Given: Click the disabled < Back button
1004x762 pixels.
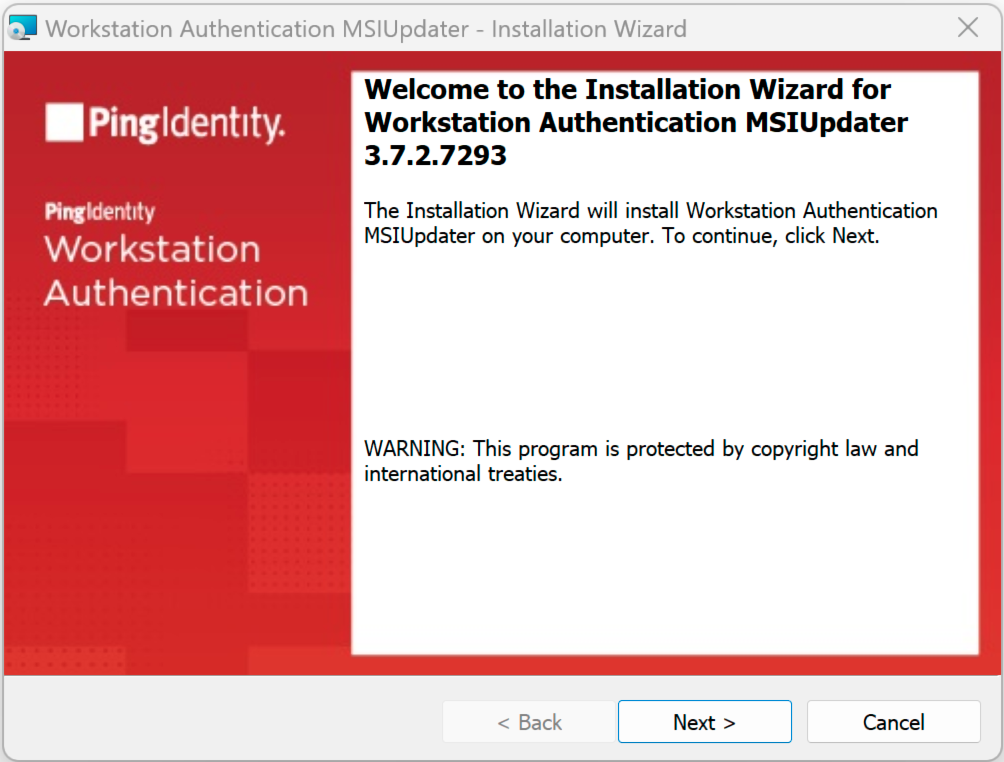Looking at the screenshot, I should click(x=529, y=722).
